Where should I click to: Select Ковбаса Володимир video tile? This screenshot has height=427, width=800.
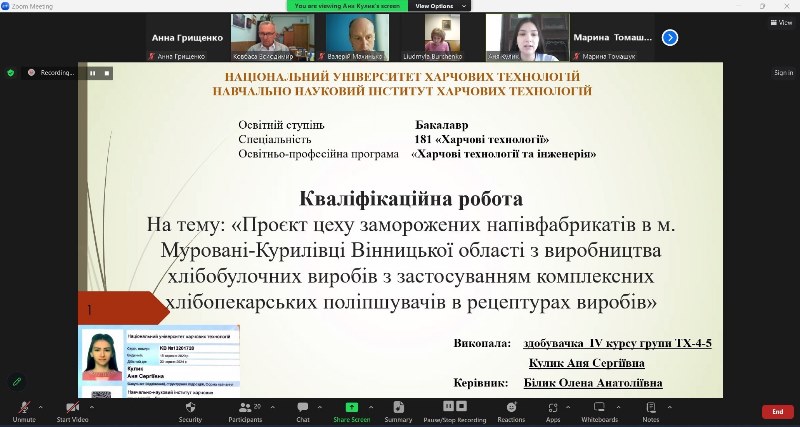pyautogui.click(x=273, y=38)
